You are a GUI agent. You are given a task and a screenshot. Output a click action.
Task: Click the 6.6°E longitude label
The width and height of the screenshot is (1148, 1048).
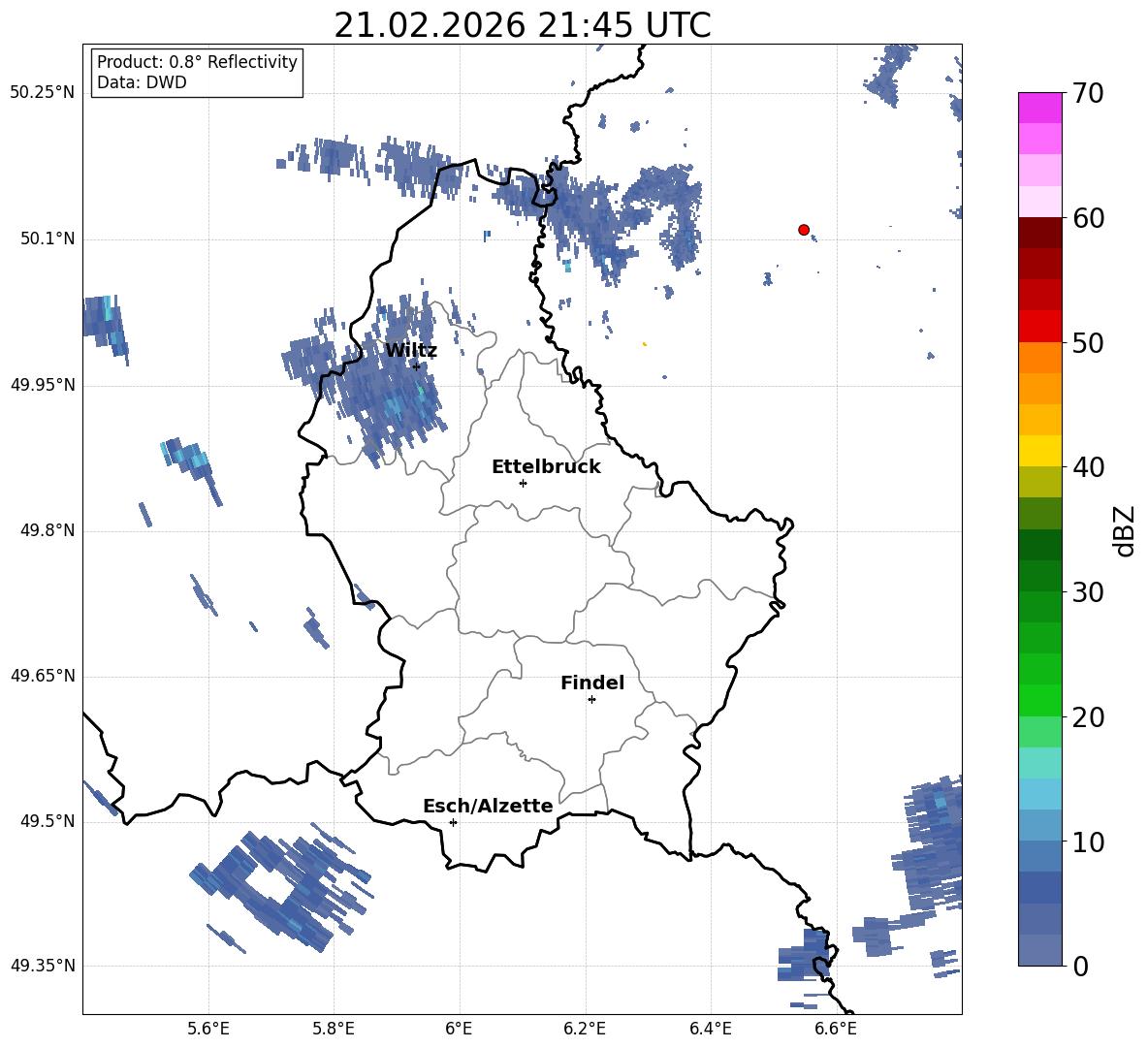(x=836, y=1029)
